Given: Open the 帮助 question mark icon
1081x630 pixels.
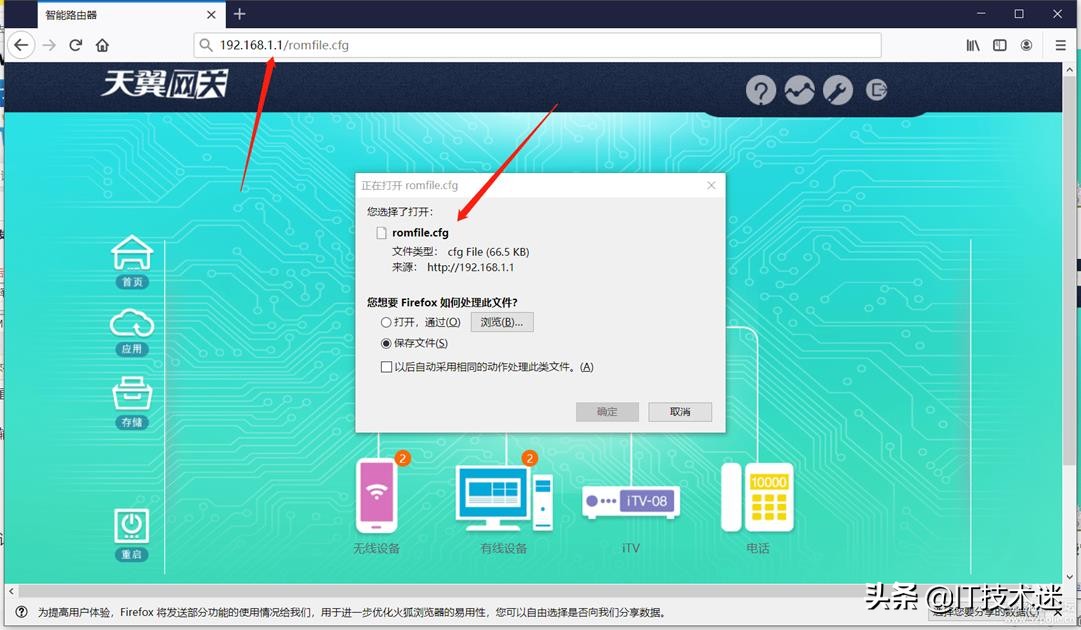Looking at the screenshot, I should pos(761,90).
